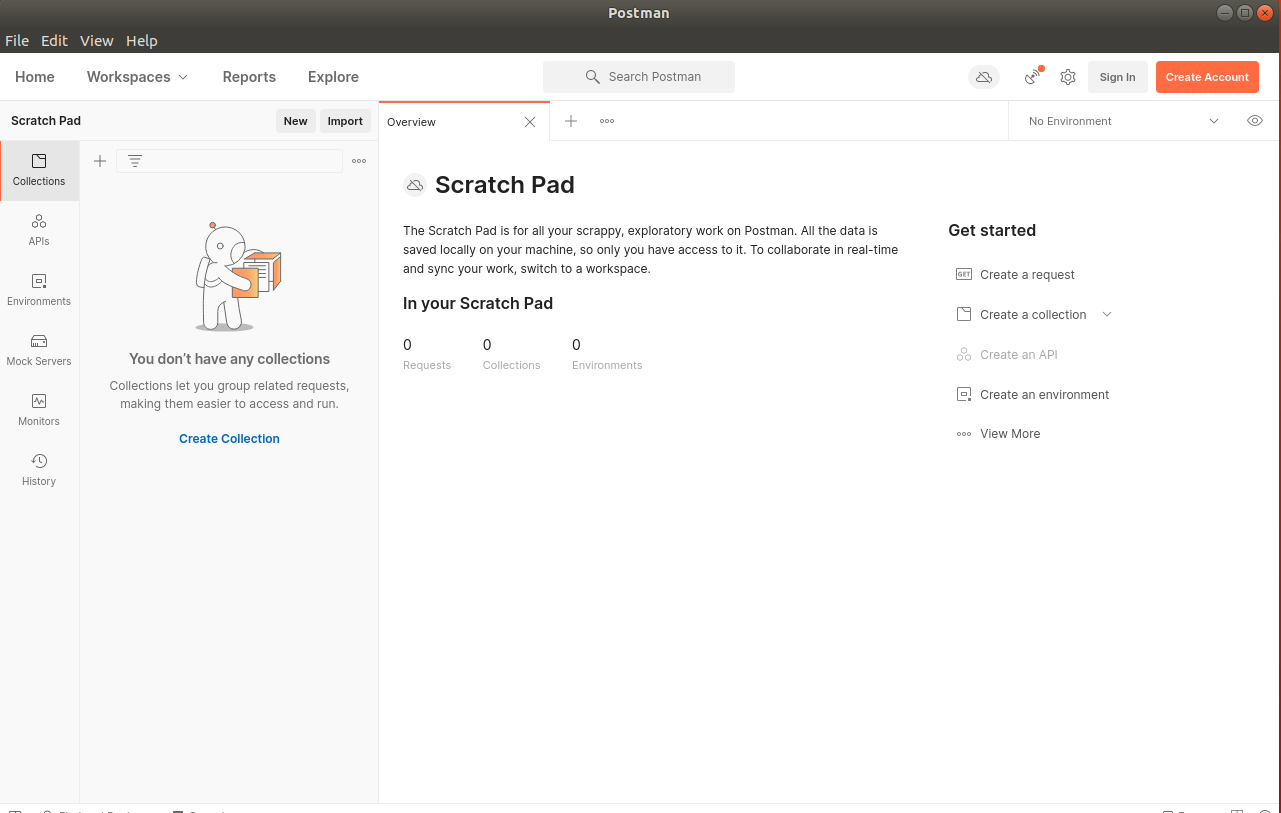Click the Sign In button
The width and height of the screenshot is (1281, 813).
[1117, 77]
